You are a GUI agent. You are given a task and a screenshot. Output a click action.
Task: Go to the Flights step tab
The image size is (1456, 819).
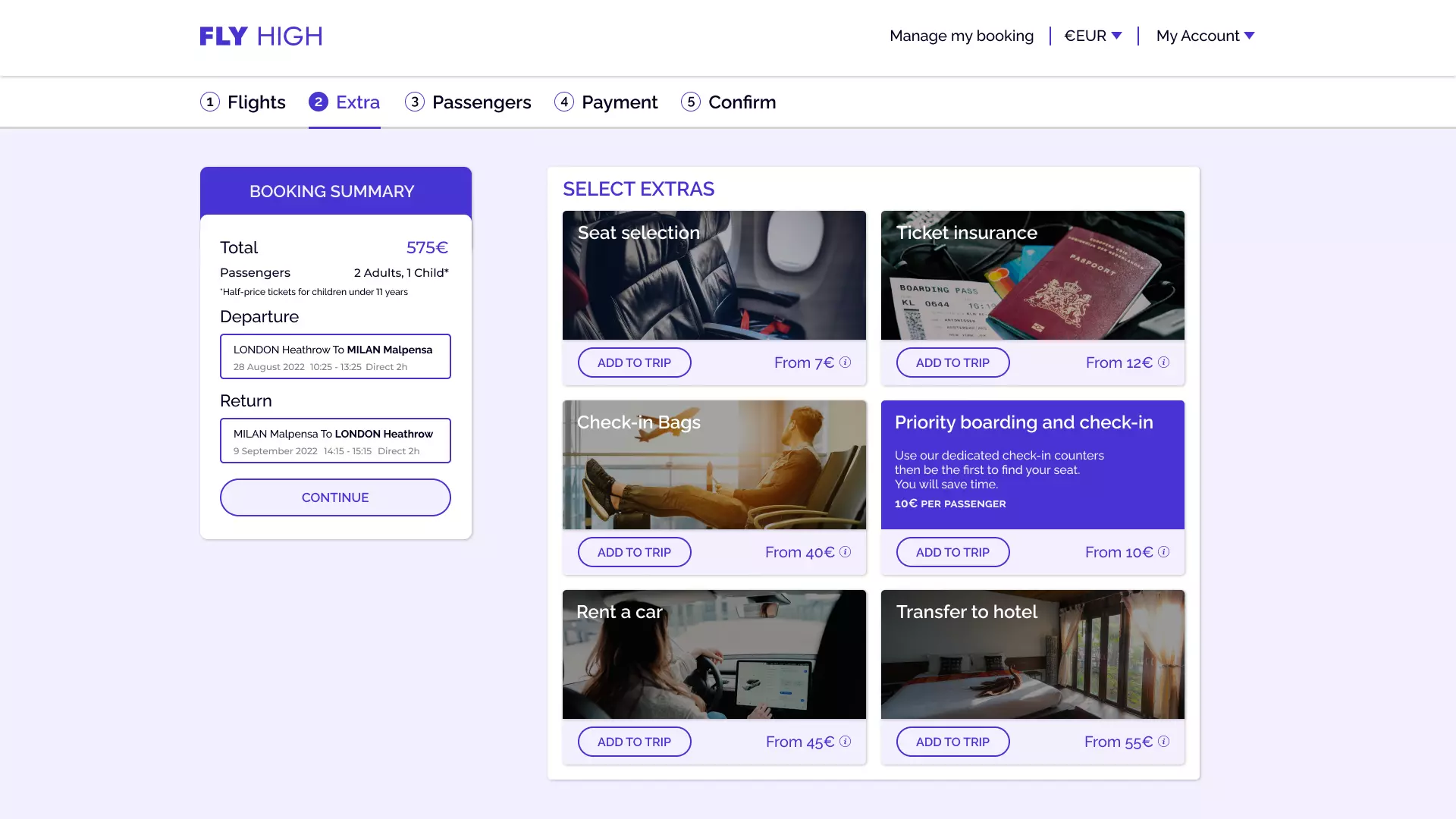243,102
